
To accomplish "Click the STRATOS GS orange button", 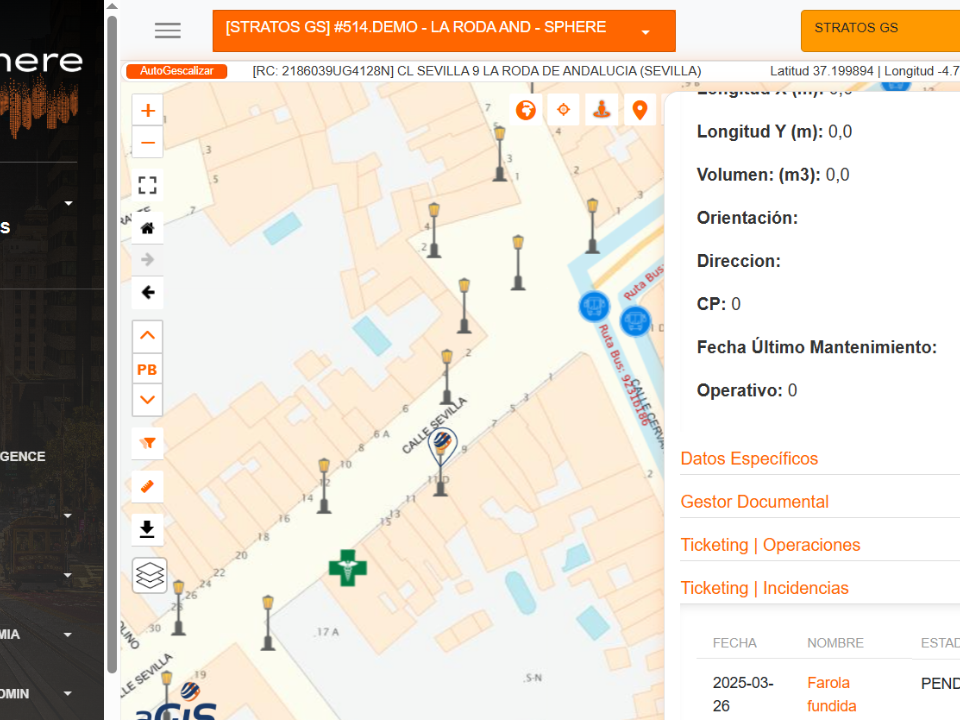I will 880,31.
